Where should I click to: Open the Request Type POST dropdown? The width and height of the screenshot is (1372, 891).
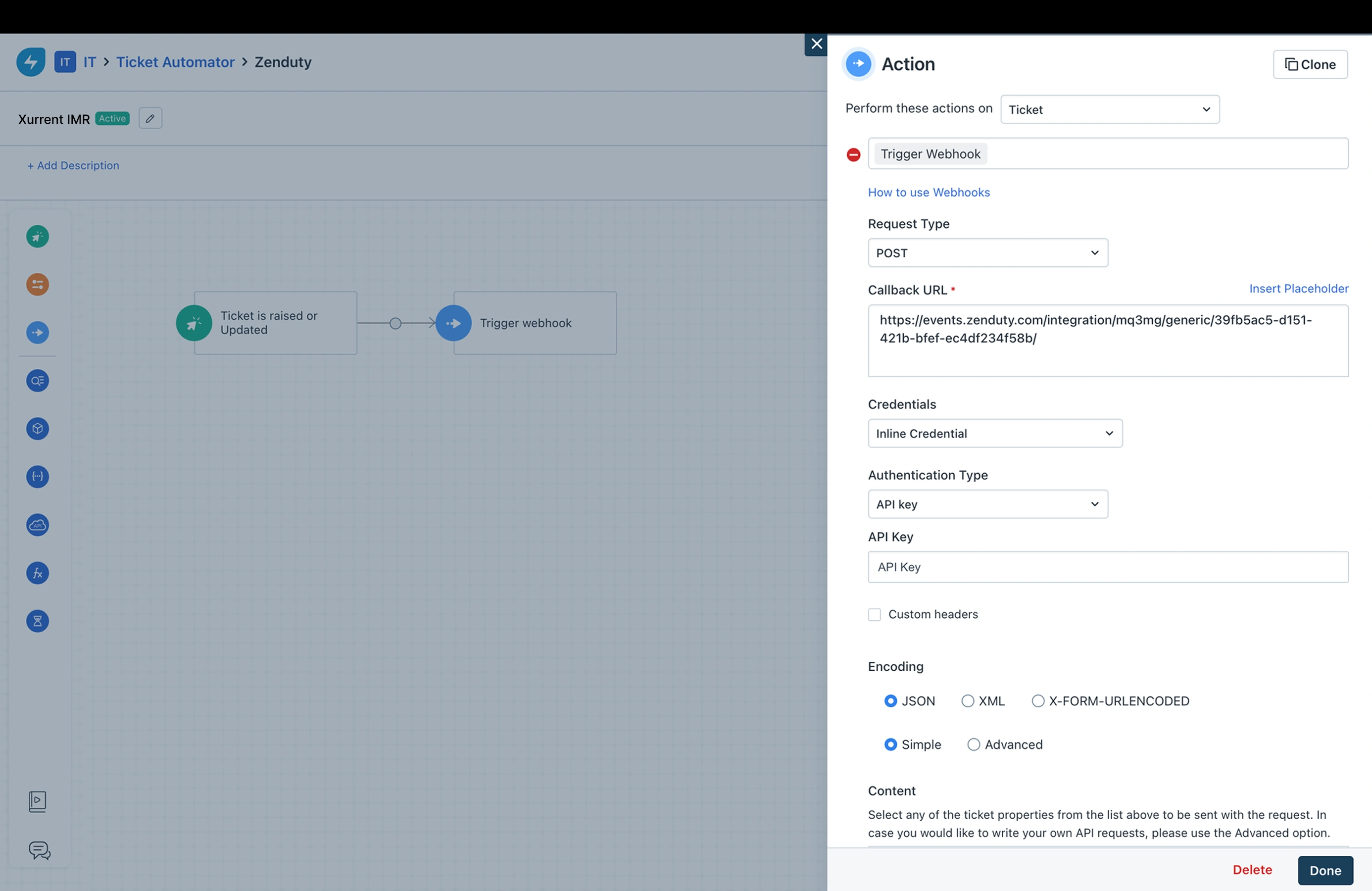pyautogui.click(x=987, y=252)
